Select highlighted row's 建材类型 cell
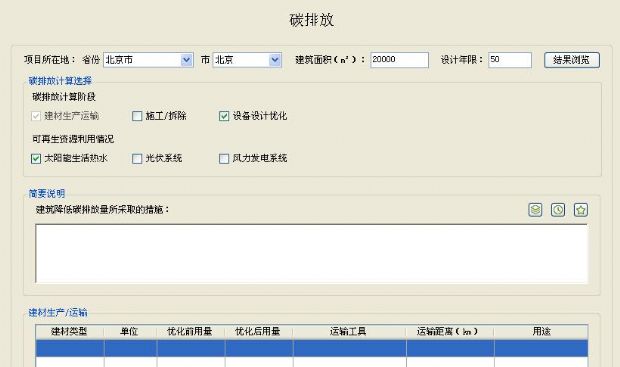 coord(70,348)
